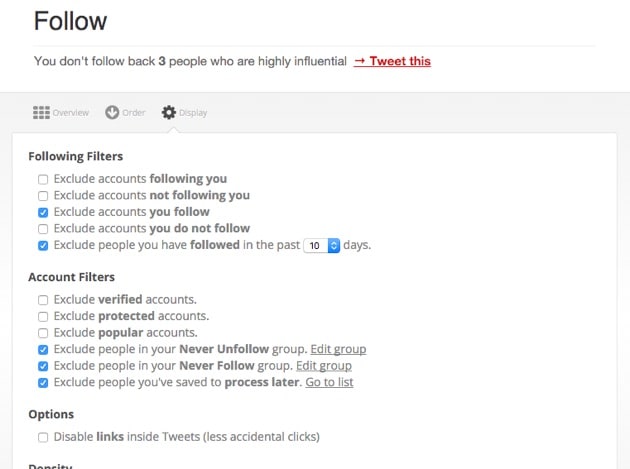Uncheck the Never Unfollow group exclusion

pos(43,349)
